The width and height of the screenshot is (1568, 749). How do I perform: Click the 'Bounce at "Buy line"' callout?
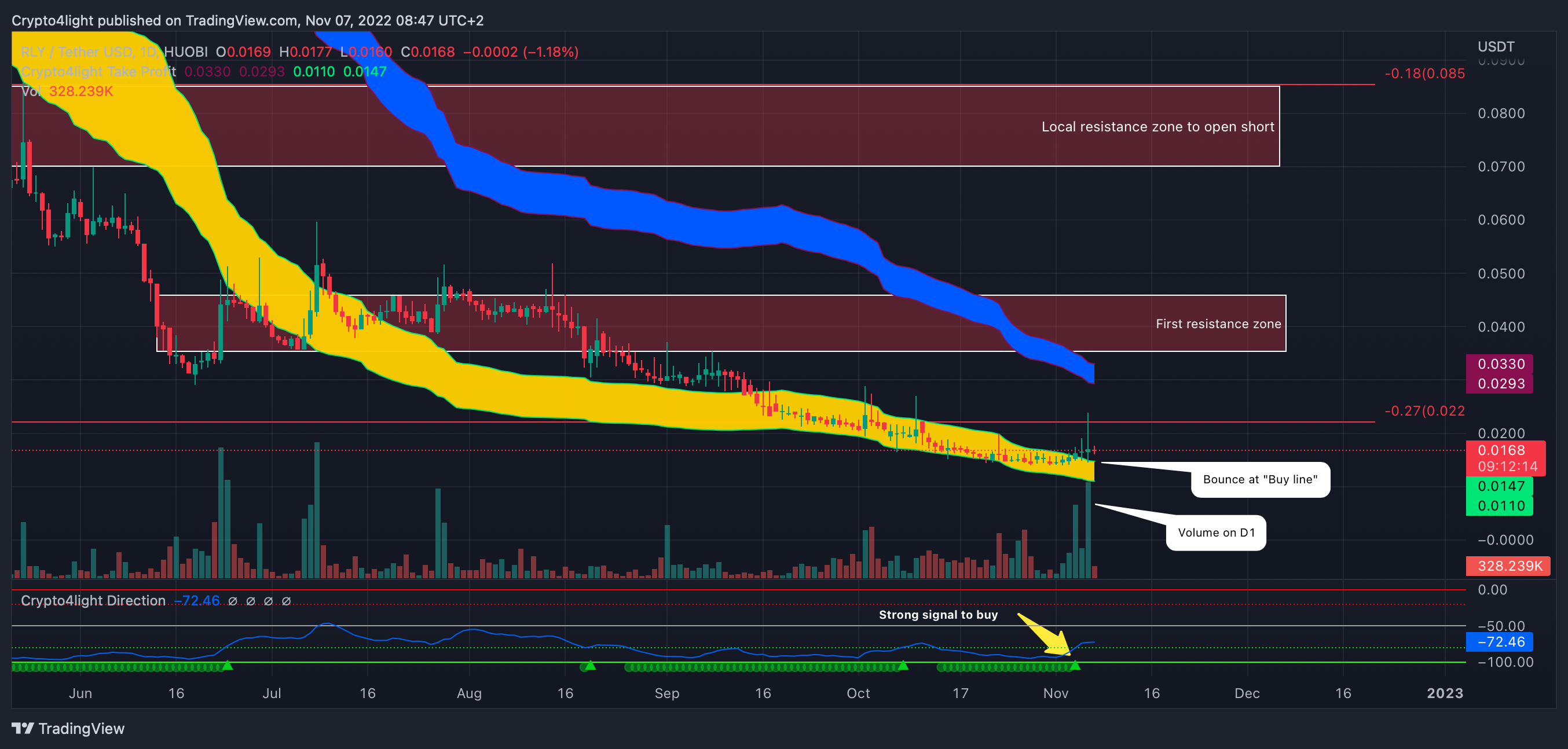[1260, 479]
